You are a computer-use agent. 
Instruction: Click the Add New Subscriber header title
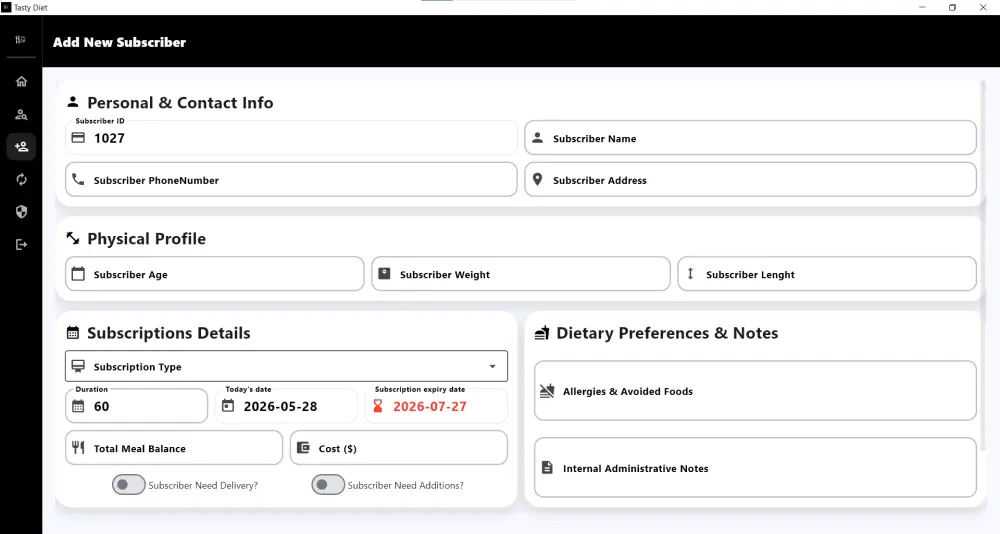pyautogui.click(x=119, y=42)
